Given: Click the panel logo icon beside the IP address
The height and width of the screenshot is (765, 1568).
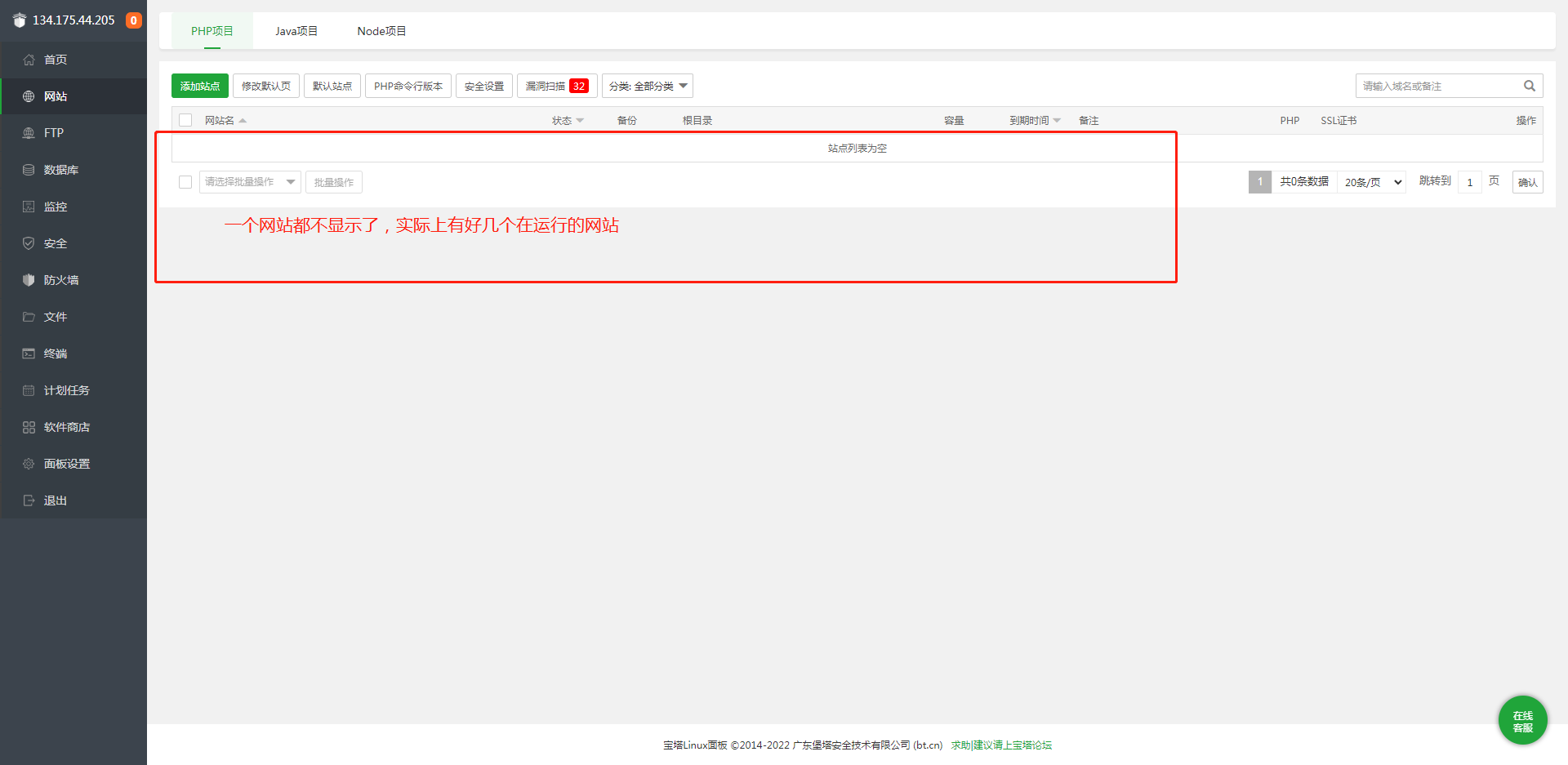Looking at the screenshot, I should click(x=20, y=20).
